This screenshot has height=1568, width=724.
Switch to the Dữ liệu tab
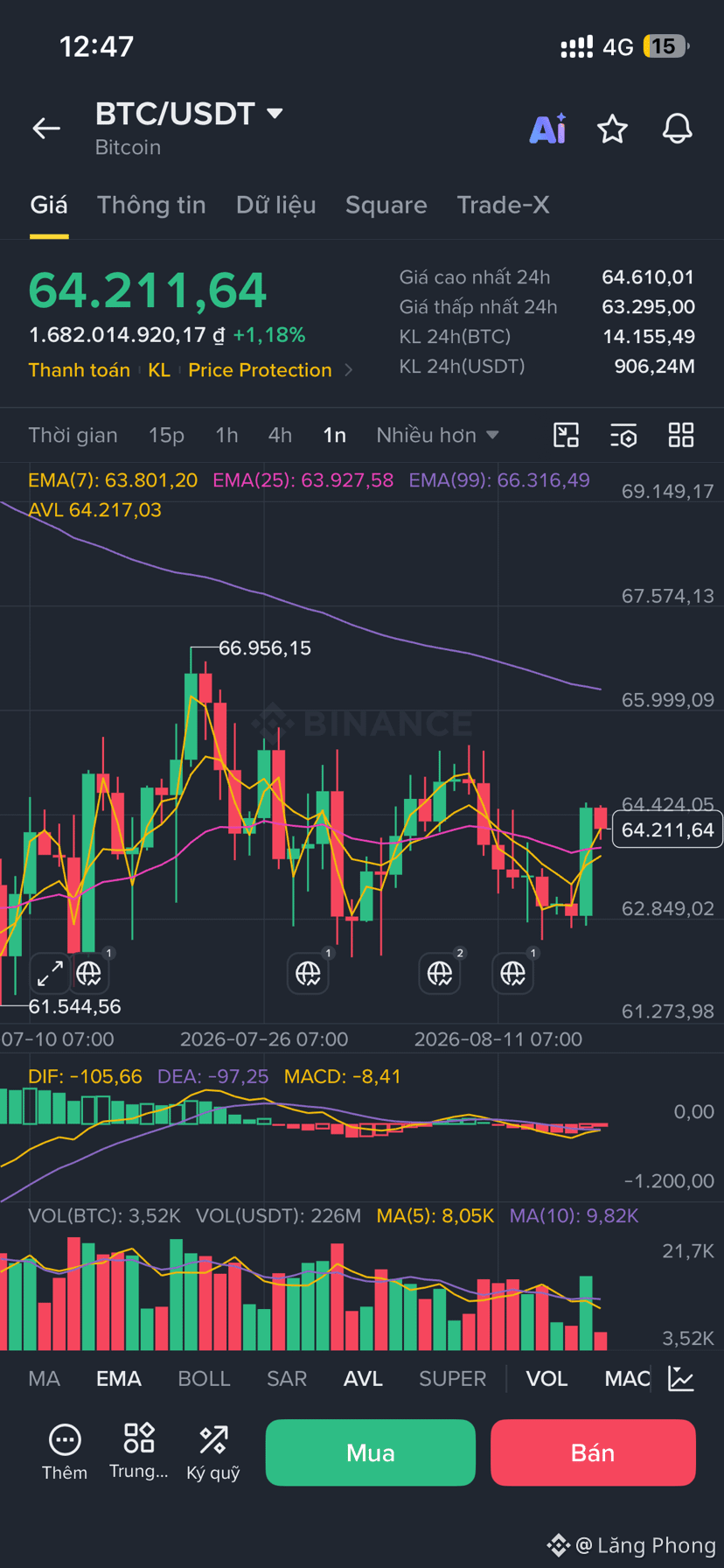[275, 205]
